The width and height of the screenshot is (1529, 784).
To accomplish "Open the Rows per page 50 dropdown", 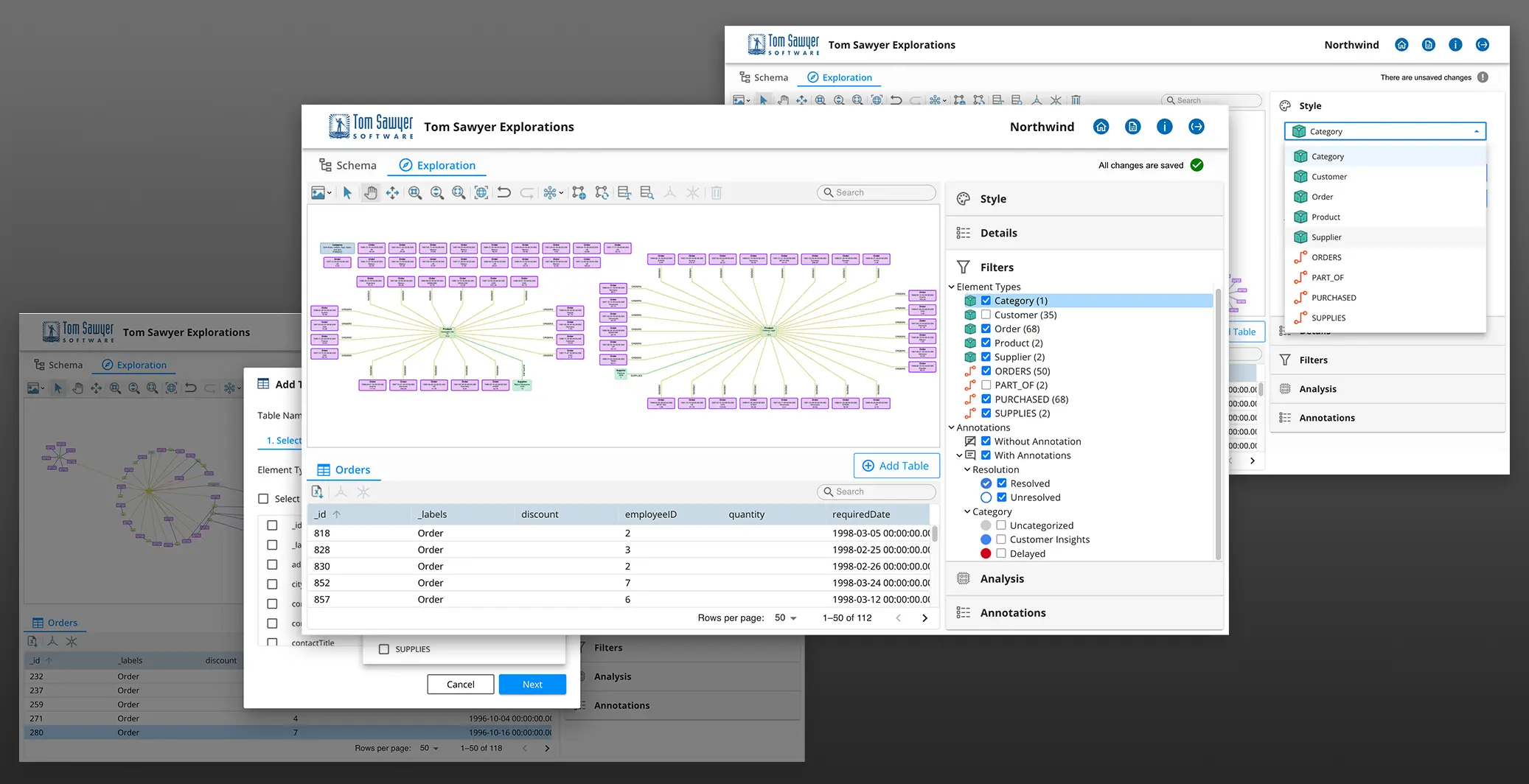I will [x=786, y=617].
